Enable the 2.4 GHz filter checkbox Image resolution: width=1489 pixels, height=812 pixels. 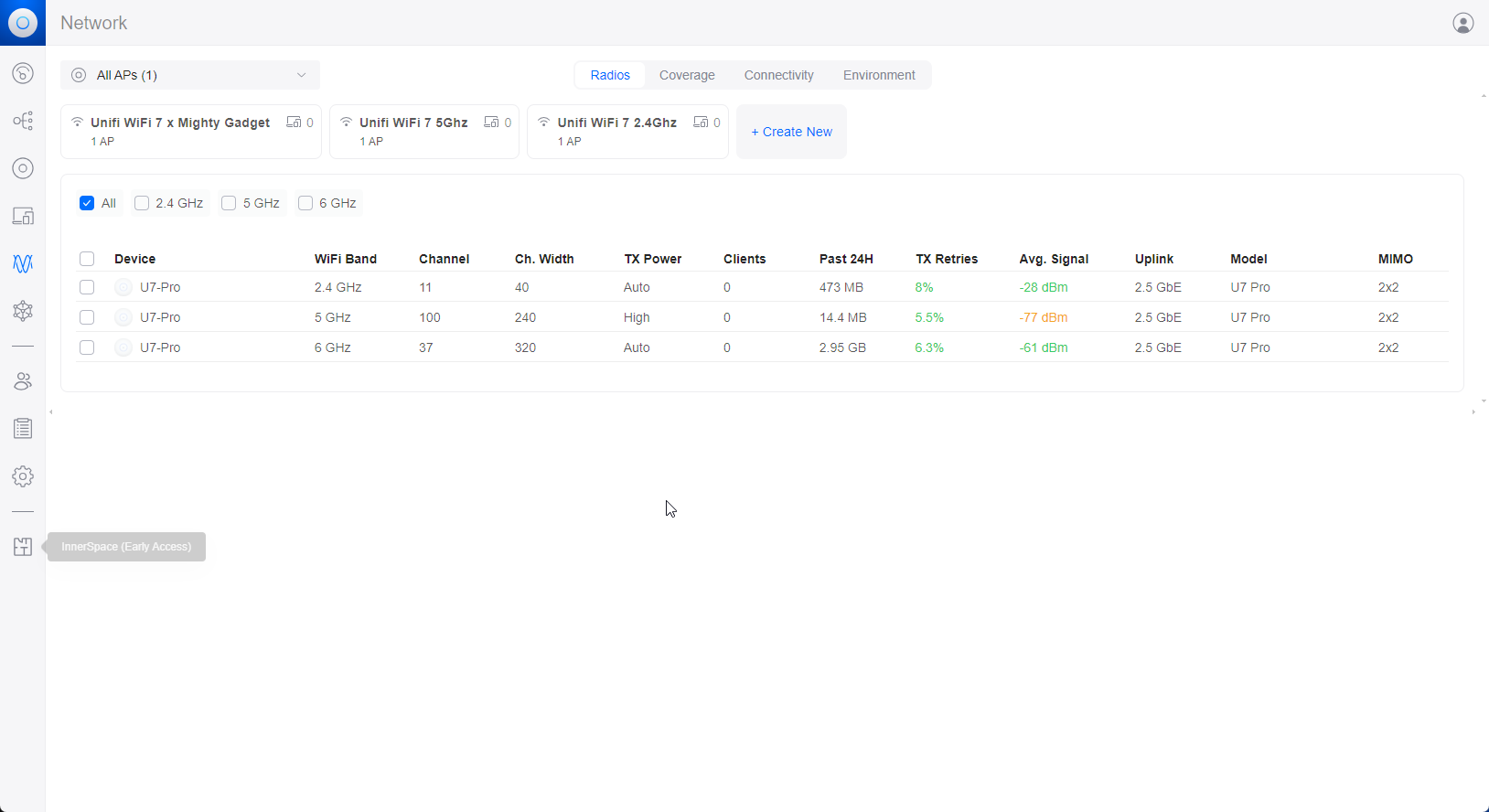coord(142,203)
